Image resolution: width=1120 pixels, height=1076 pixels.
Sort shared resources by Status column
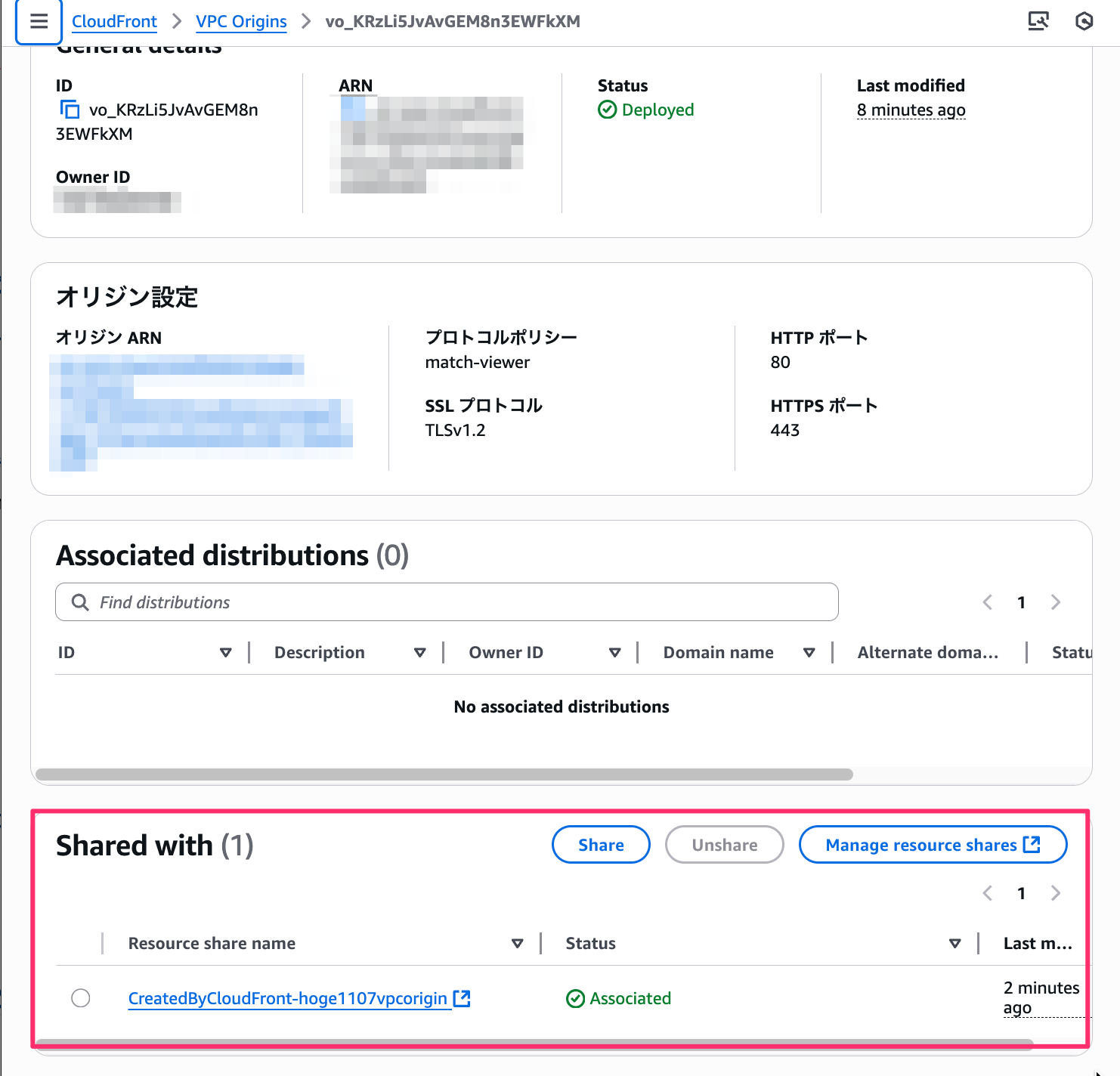coord(954,944)
